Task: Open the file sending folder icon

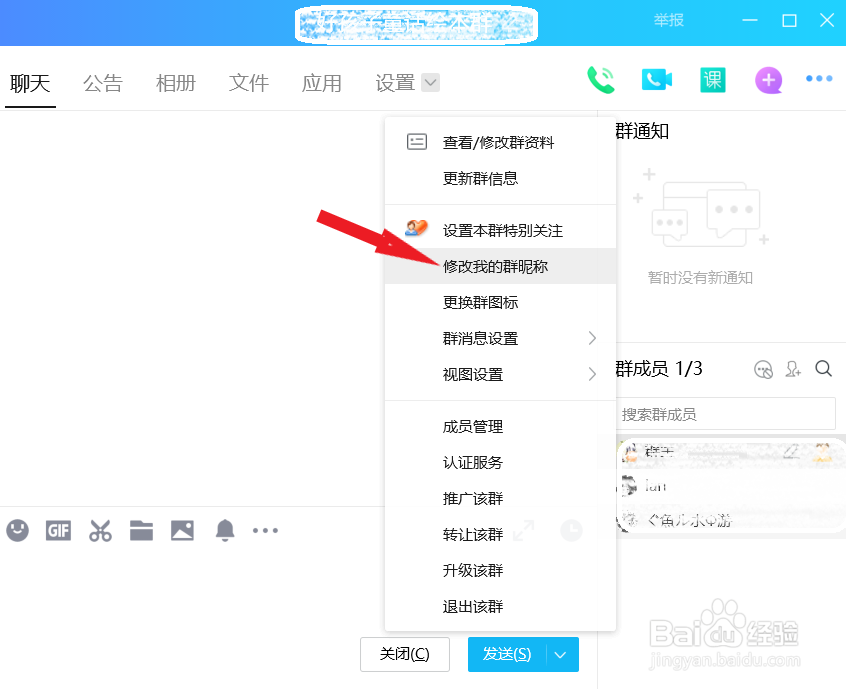Action: pyautogui.click(x=141, y=531)
